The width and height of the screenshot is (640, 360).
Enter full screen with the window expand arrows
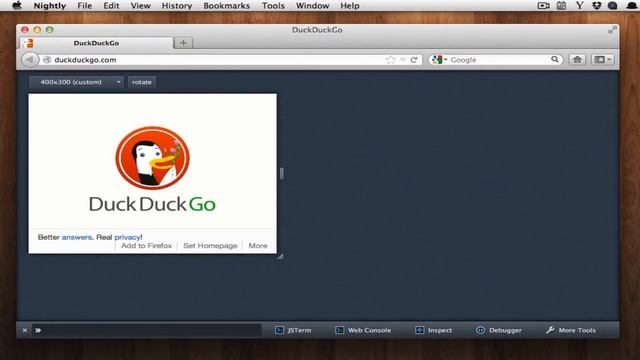point(612,30)
